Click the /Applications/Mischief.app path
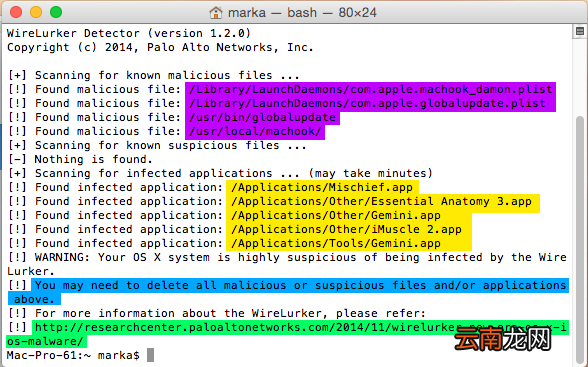The image size is (588, 367). (x=322, y=187)
